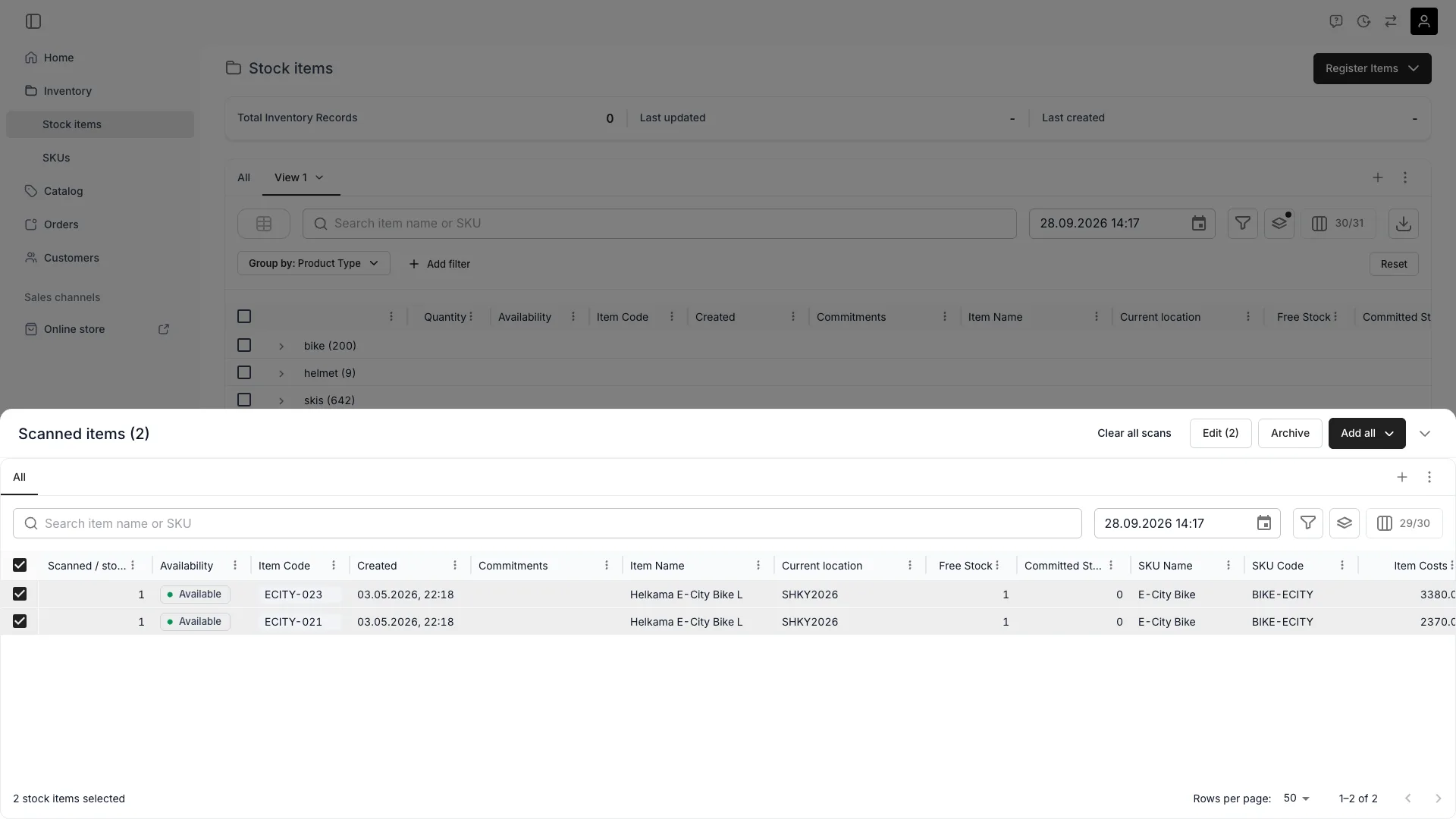Viewport: 1456px width, 819px height.
Task: Open the user profile avatar
Action: pyautogui.click(x=1424, y=21)
